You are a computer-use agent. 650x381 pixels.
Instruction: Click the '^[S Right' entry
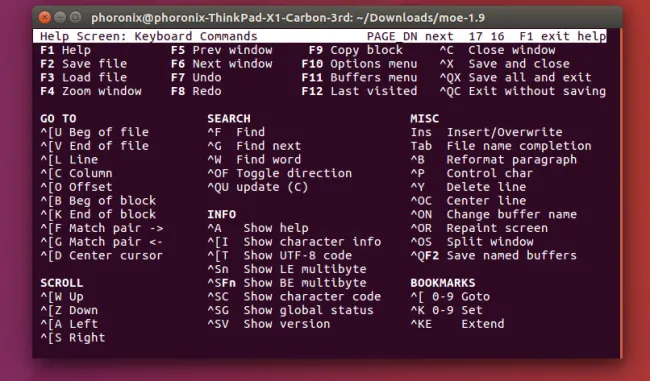(x=73, y=337)
